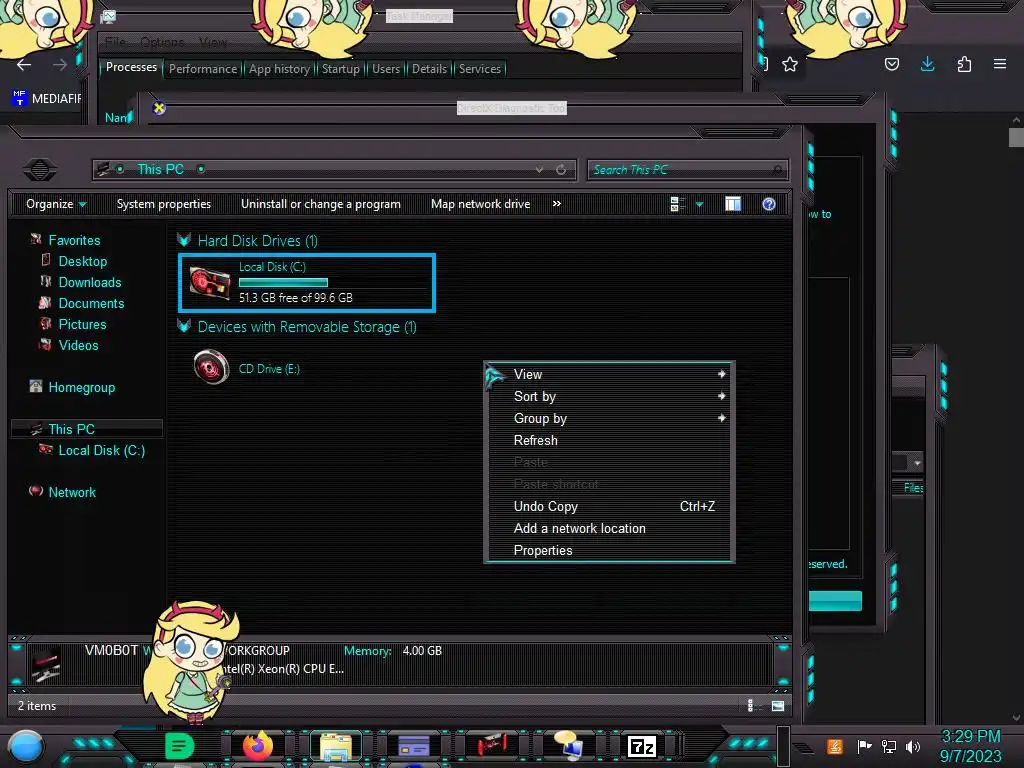This screenshot has height=768, width=1024.
Task: Switch to Task Manager Performance tab
Action: [203, 69]
